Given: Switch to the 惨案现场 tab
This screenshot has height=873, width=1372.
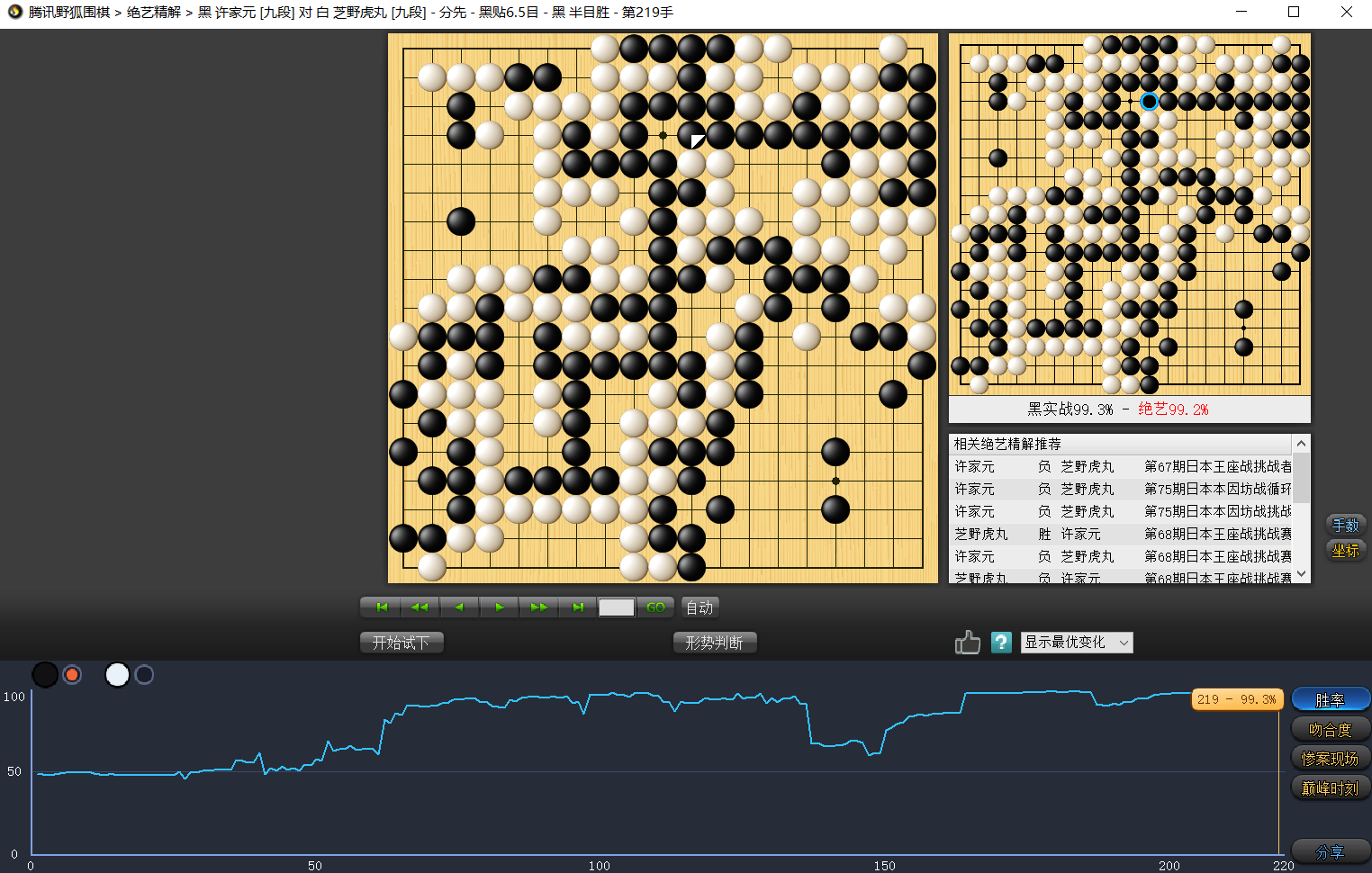Looking at the screenshot, I should point(1330,759).
